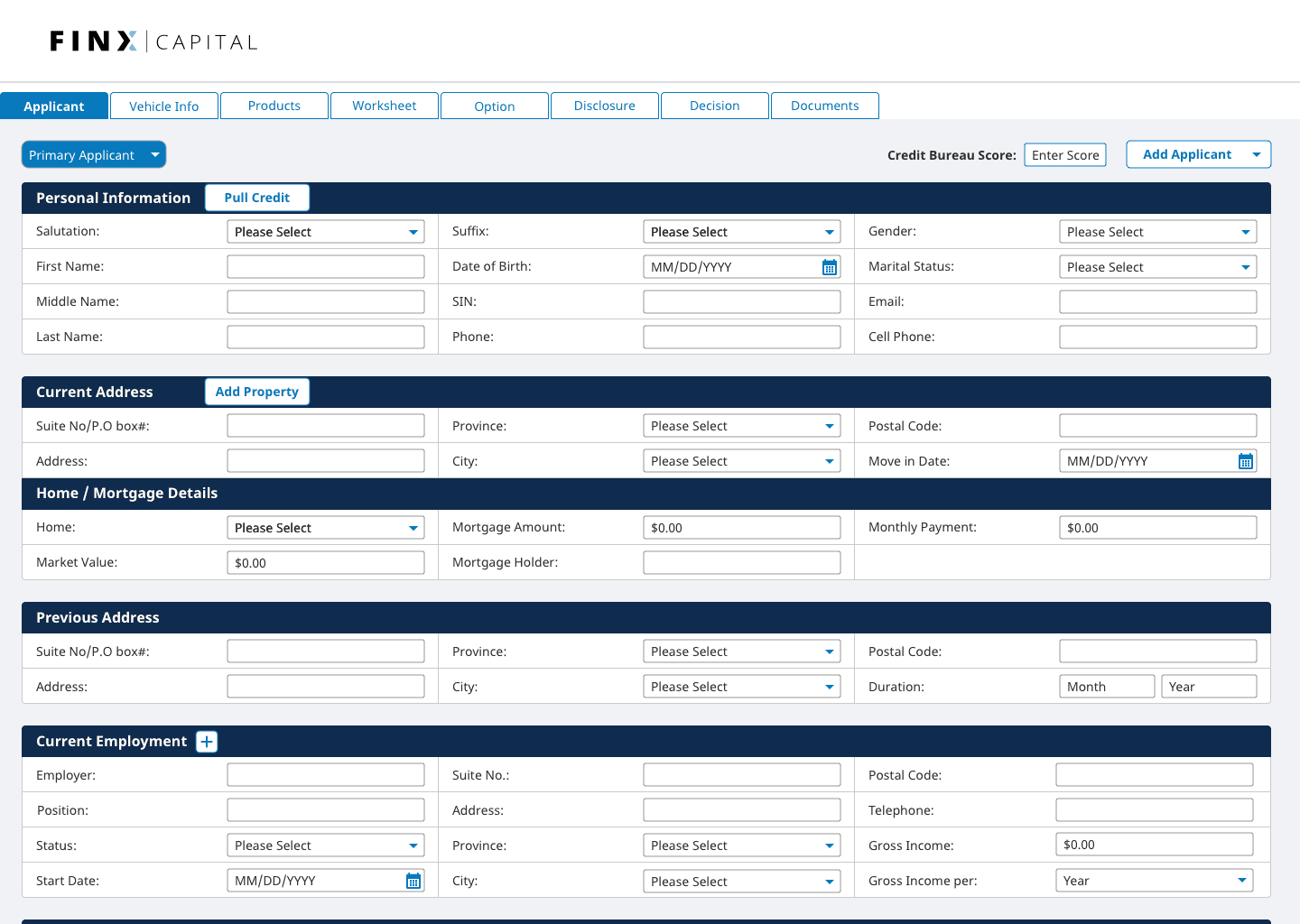Focus the Gross Income field
The height and width of the screenshot is (924, 1300).
click(1155, 845)
